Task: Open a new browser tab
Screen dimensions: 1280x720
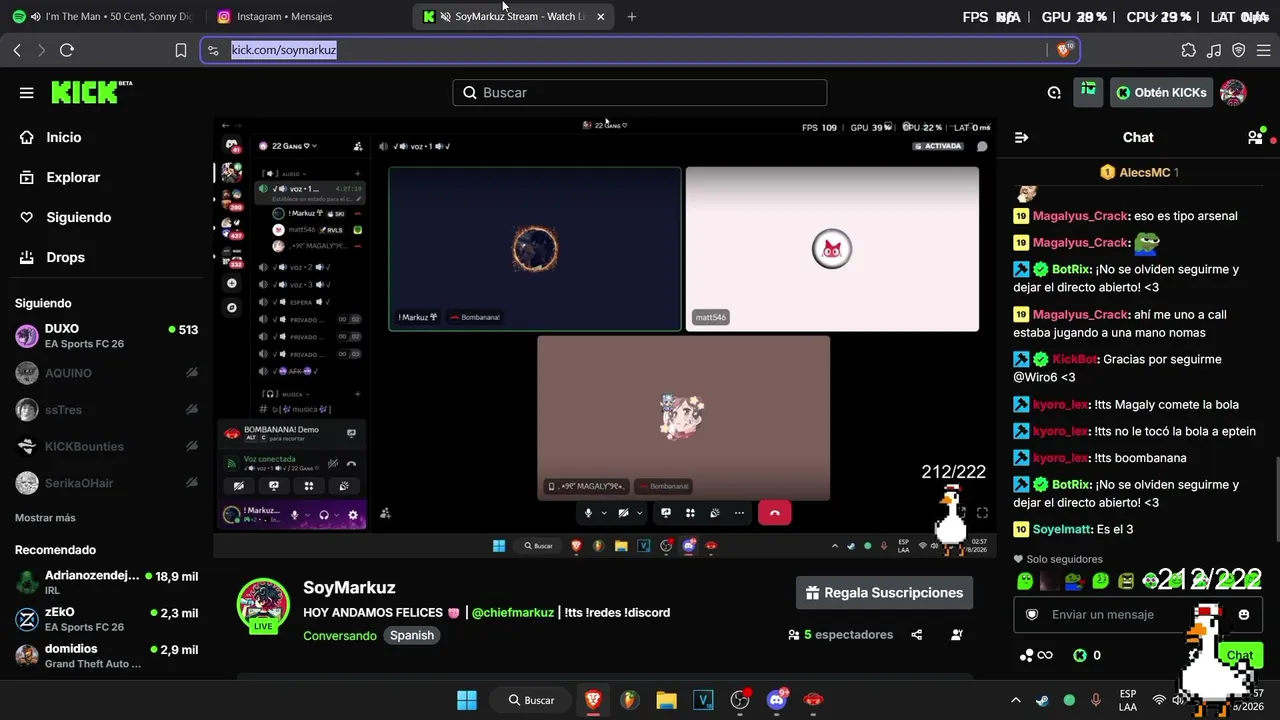Action: (x=631, y=16)
